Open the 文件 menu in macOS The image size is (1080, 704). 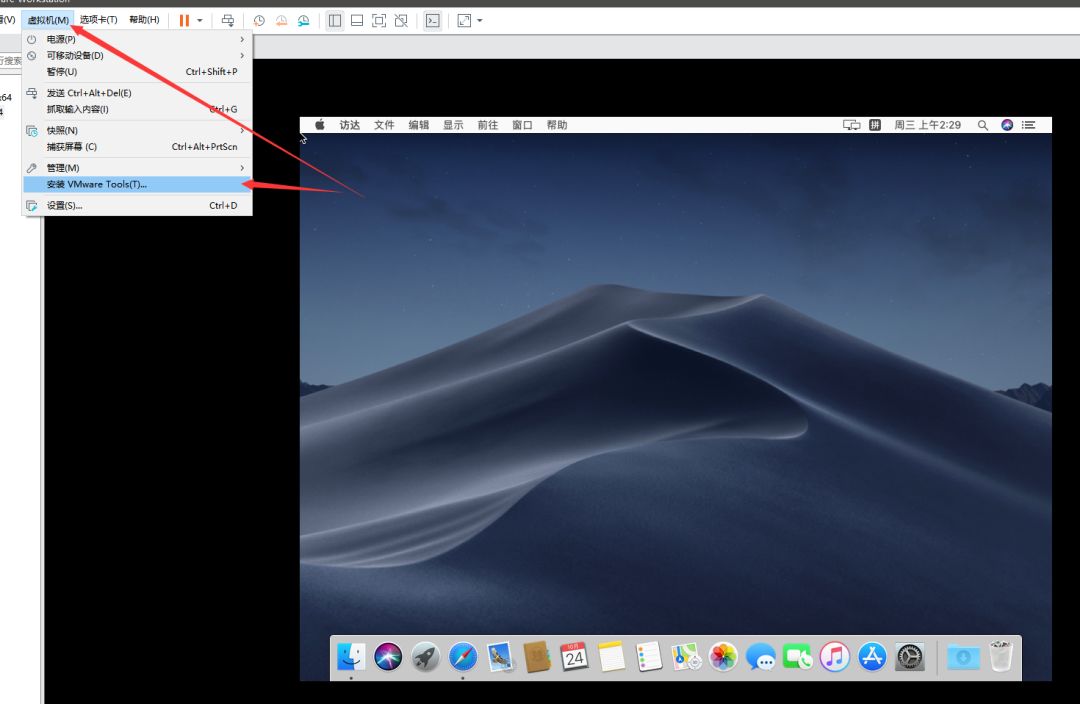click(384, 125)
